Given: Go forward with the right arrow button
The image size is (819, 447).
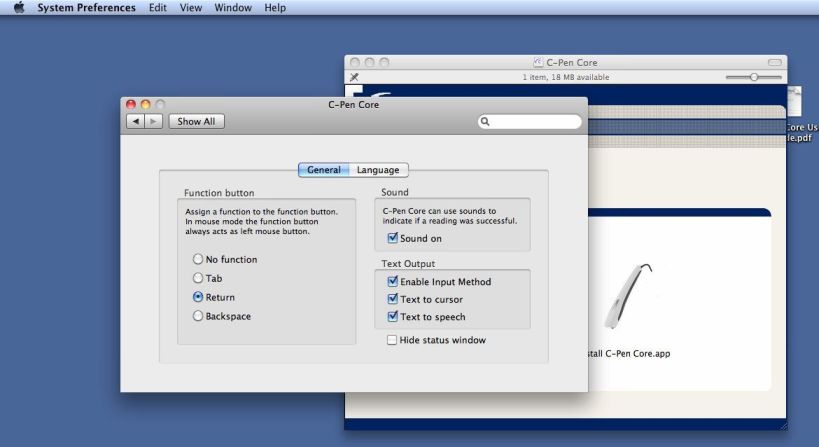Looking at the screenshot, I should pyautogui.click(x=153, y=121).
